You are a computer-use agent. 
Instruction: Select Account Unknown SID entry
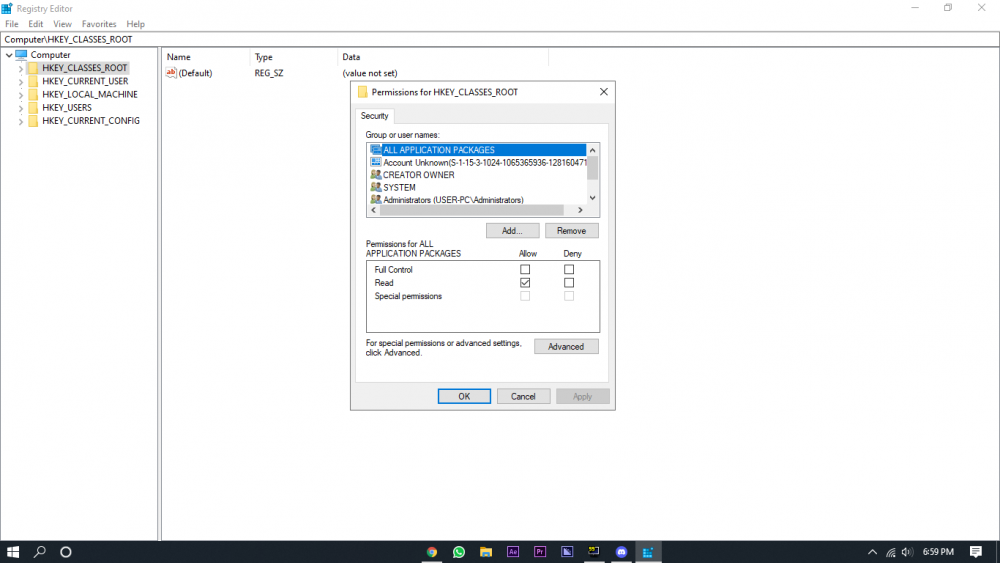coord(478,163)
